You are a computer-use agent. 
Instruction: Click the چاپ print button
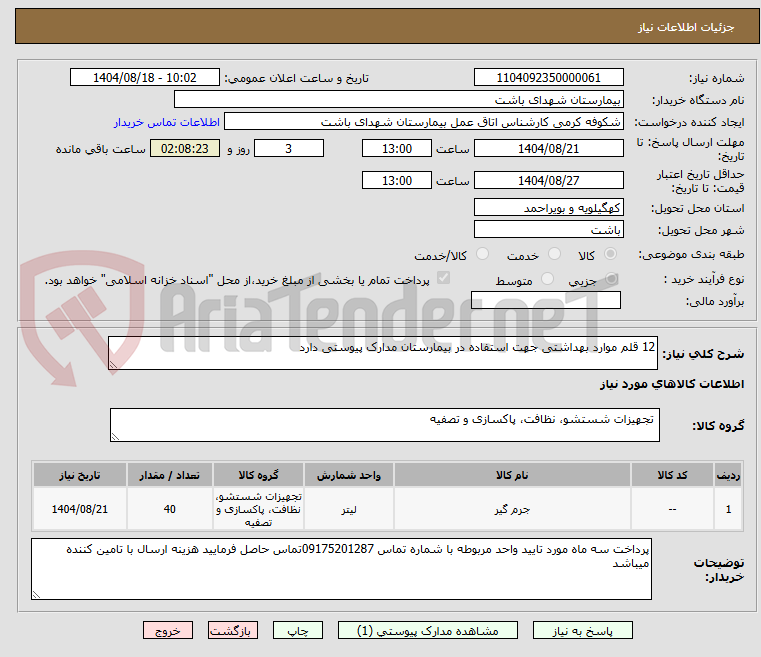pos(298,630)
